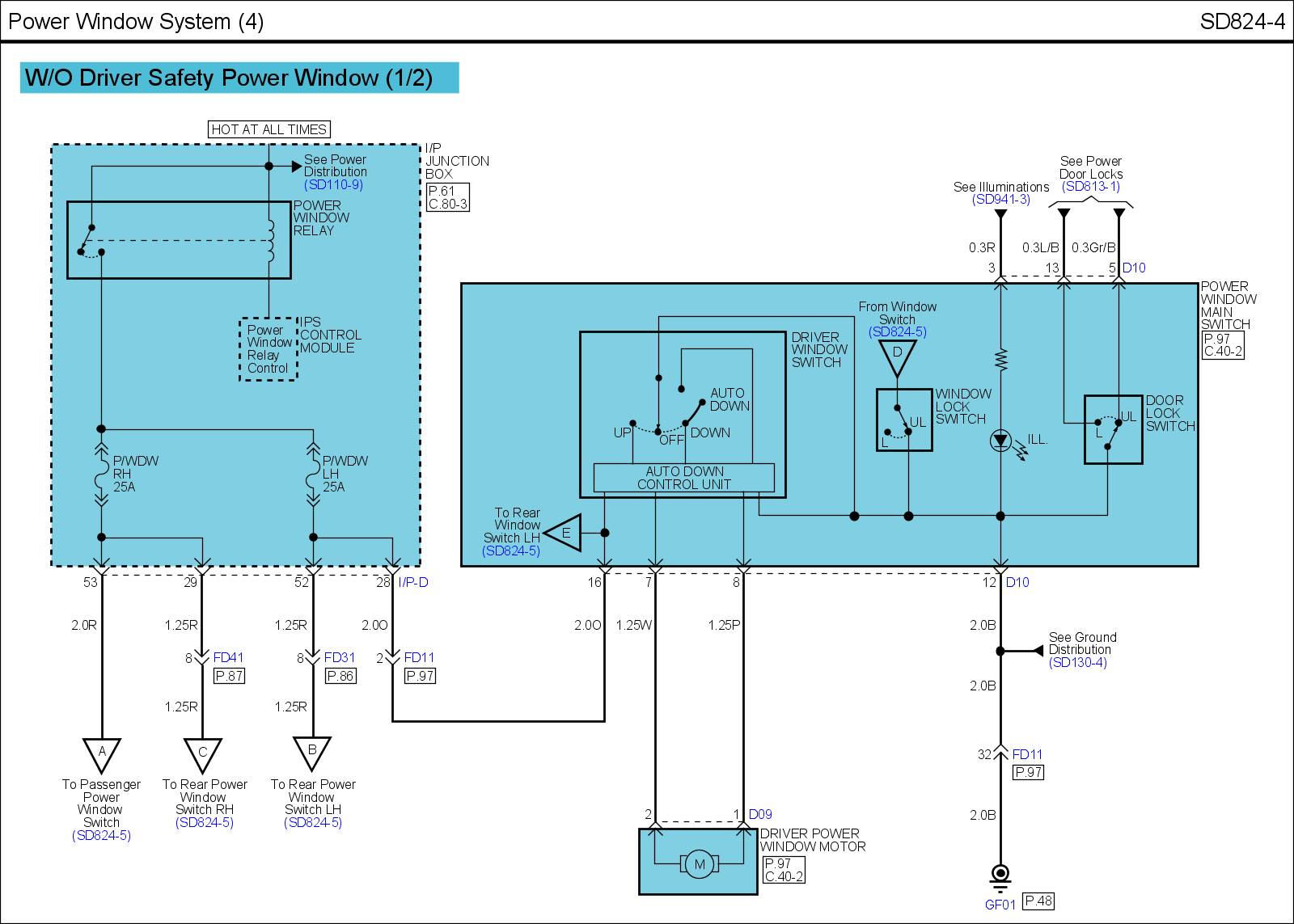Click the FD41 connector label
The image size is (1294, 924).
click(x=228, y=658)
